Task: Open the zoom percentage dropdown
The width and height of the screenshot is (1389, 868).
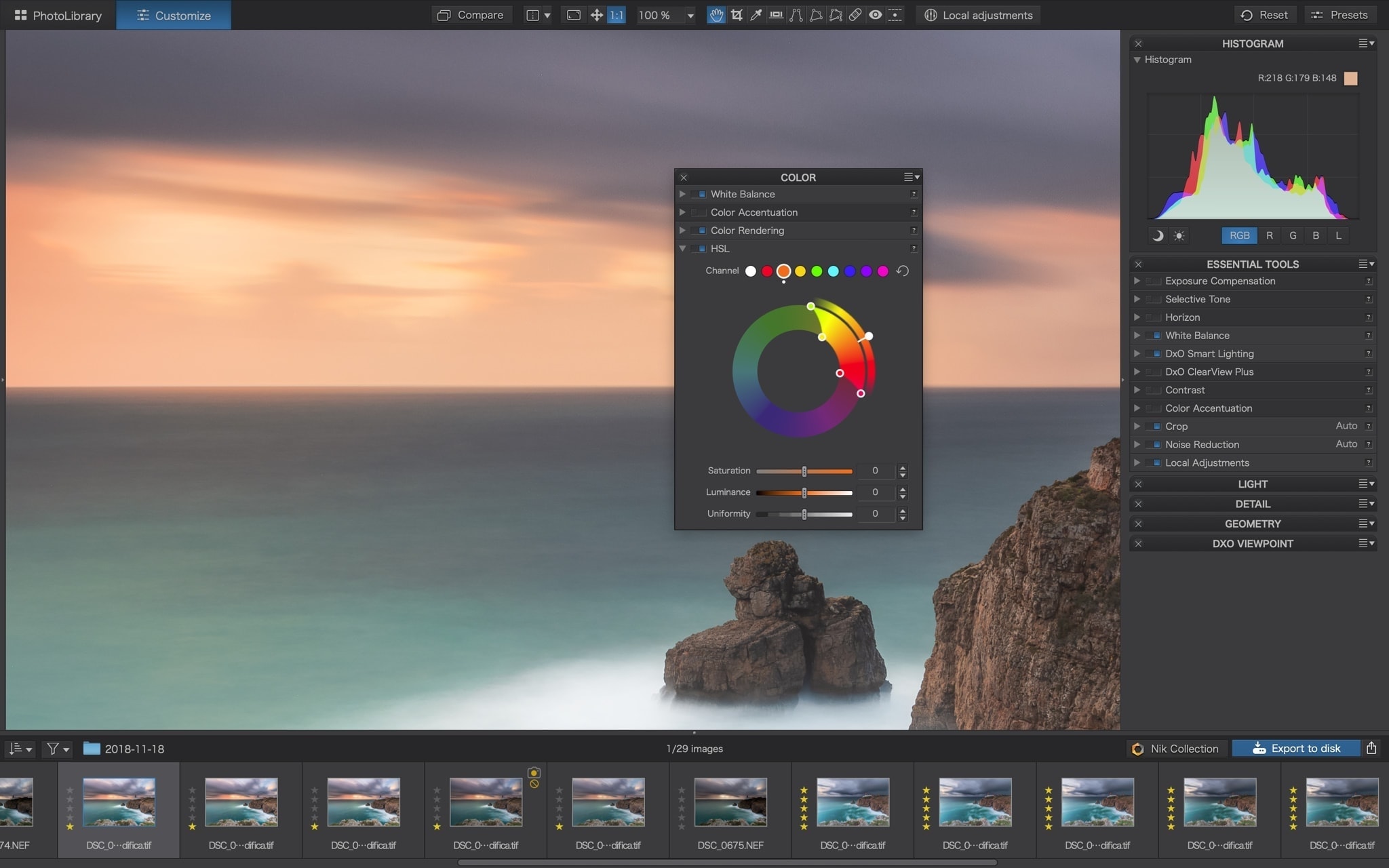Action: click(x=690, y=15)
